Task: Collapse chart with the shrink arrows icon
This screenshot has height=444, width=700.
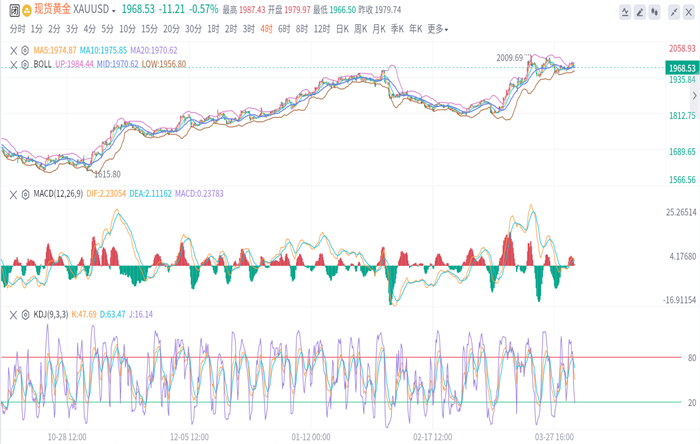Action: pyautogui.click(x=674, y=12)
